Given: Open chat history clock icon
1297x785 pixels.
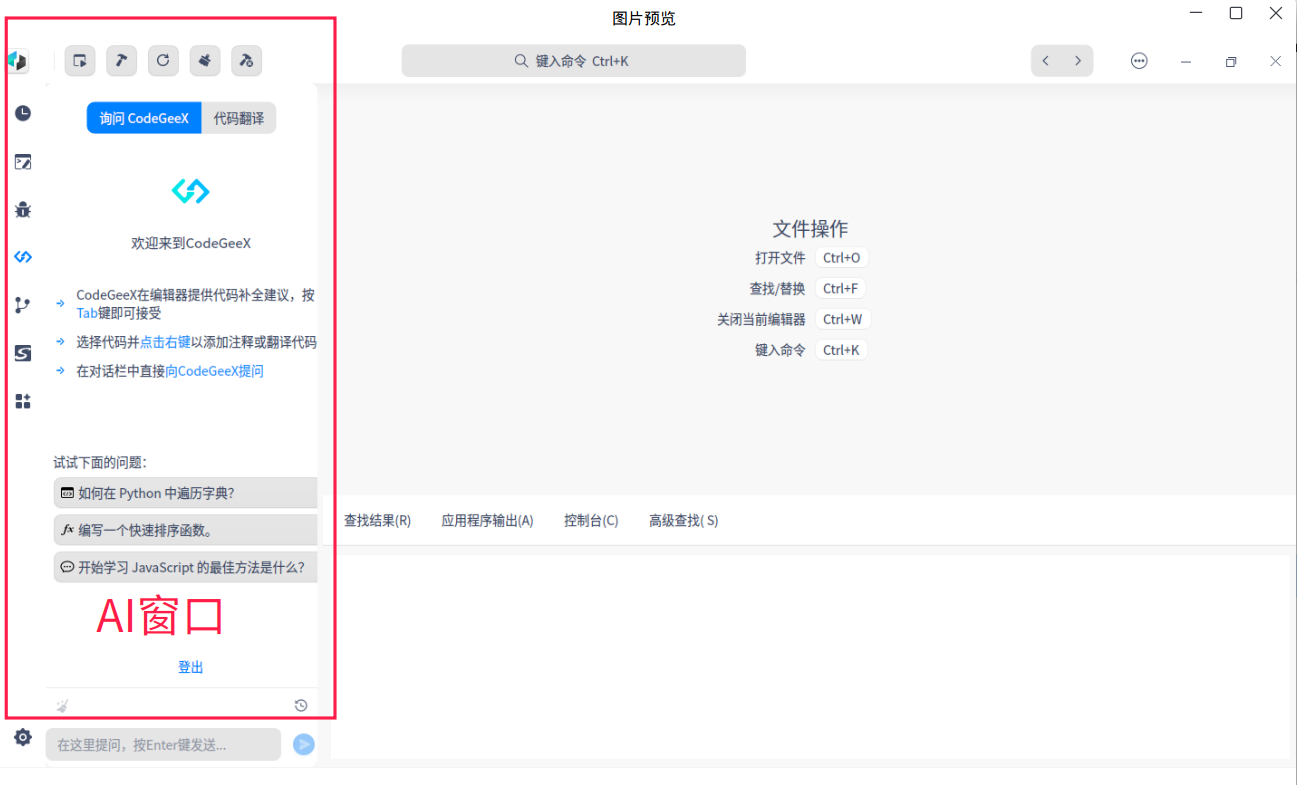Looking at the screenshot, I should click(x=301, y=705).
